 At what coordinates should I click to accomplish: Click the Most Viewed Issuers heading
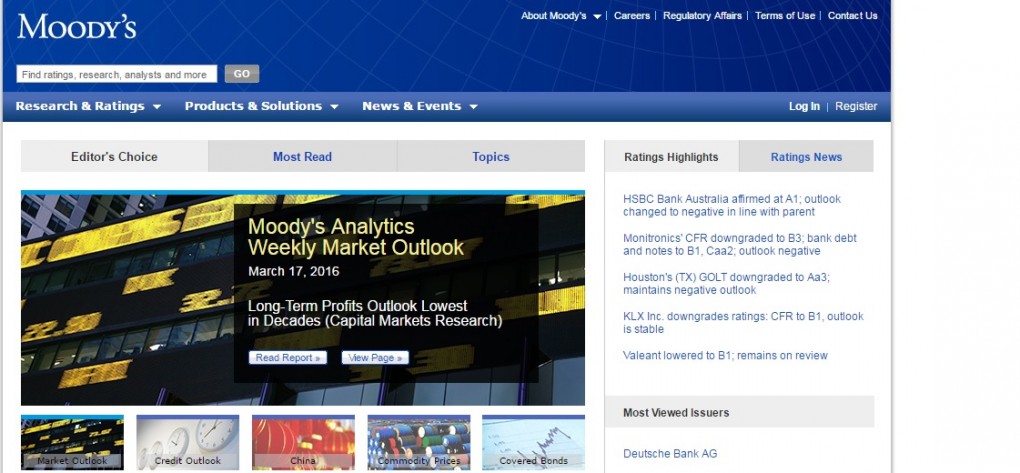point(676,412)
